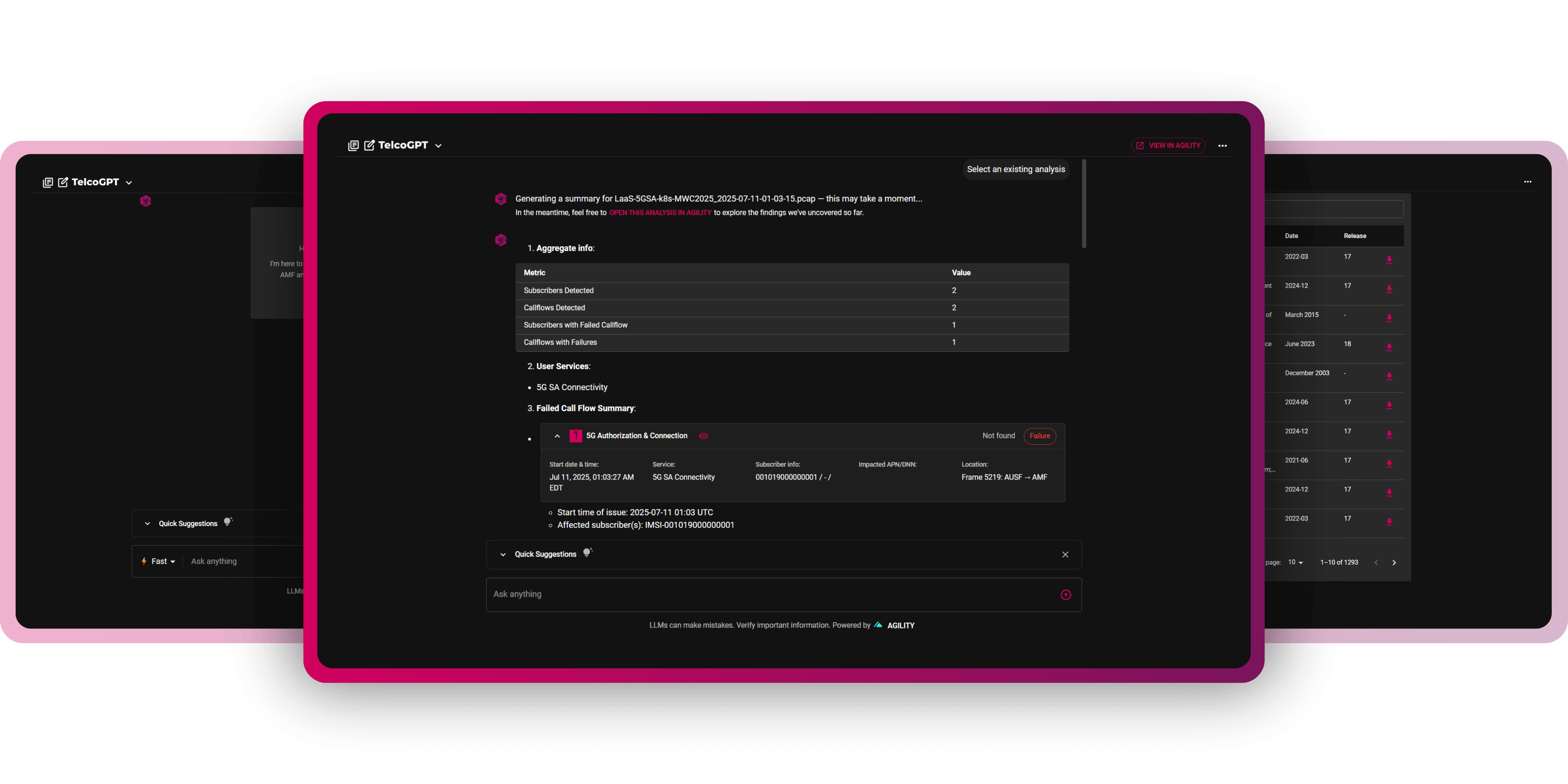This screenshot has width=1568, height=784.
Task: Download the December 2003 document
Action: (x=1389, y=376)
